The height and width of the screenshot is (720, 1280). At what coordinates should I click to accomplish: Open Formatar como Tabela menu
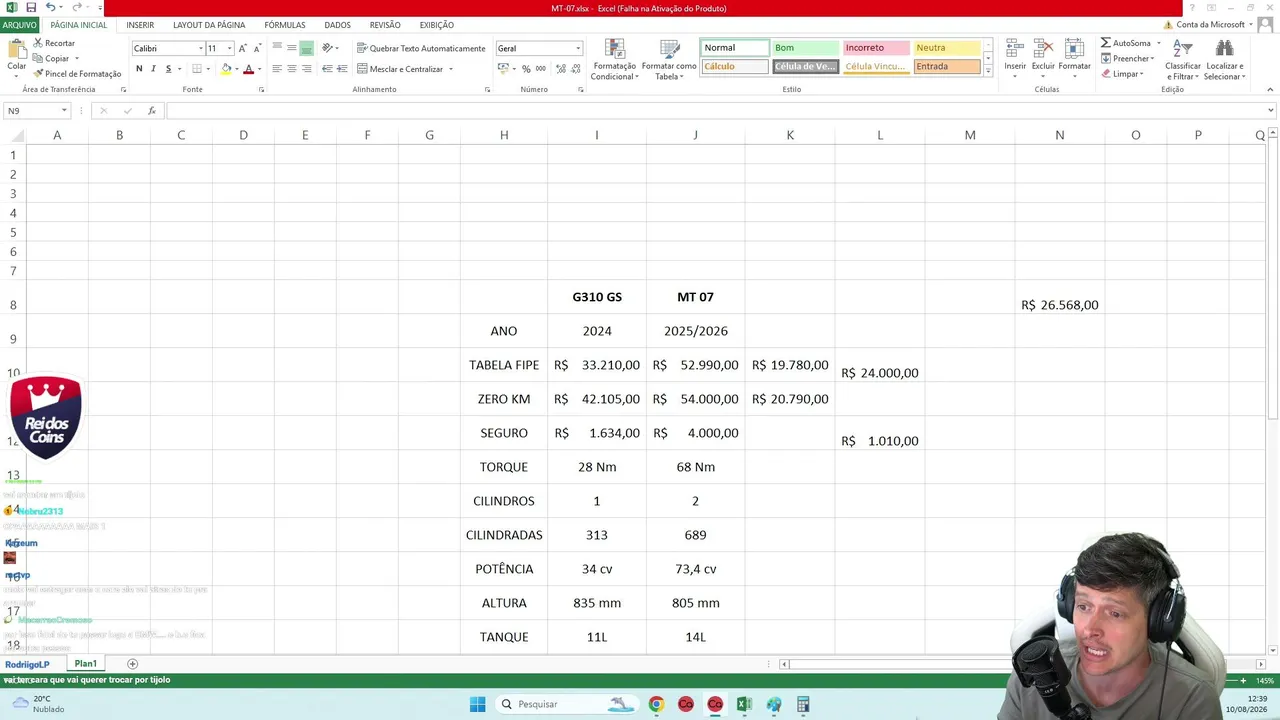669,60
